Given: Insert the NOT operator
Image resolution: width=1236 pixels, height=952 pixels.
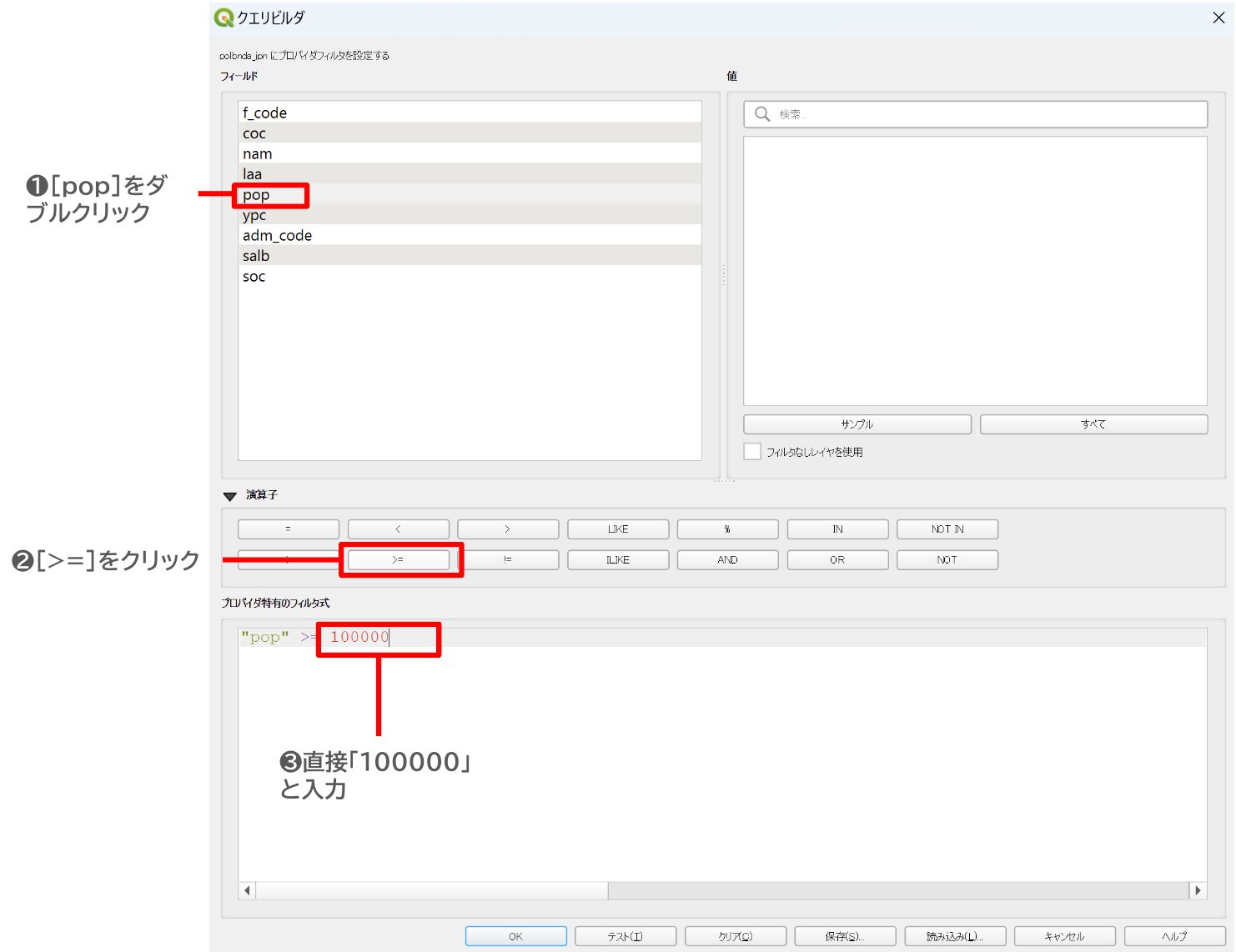Looking at the screenshot, I should coord(947,560).
